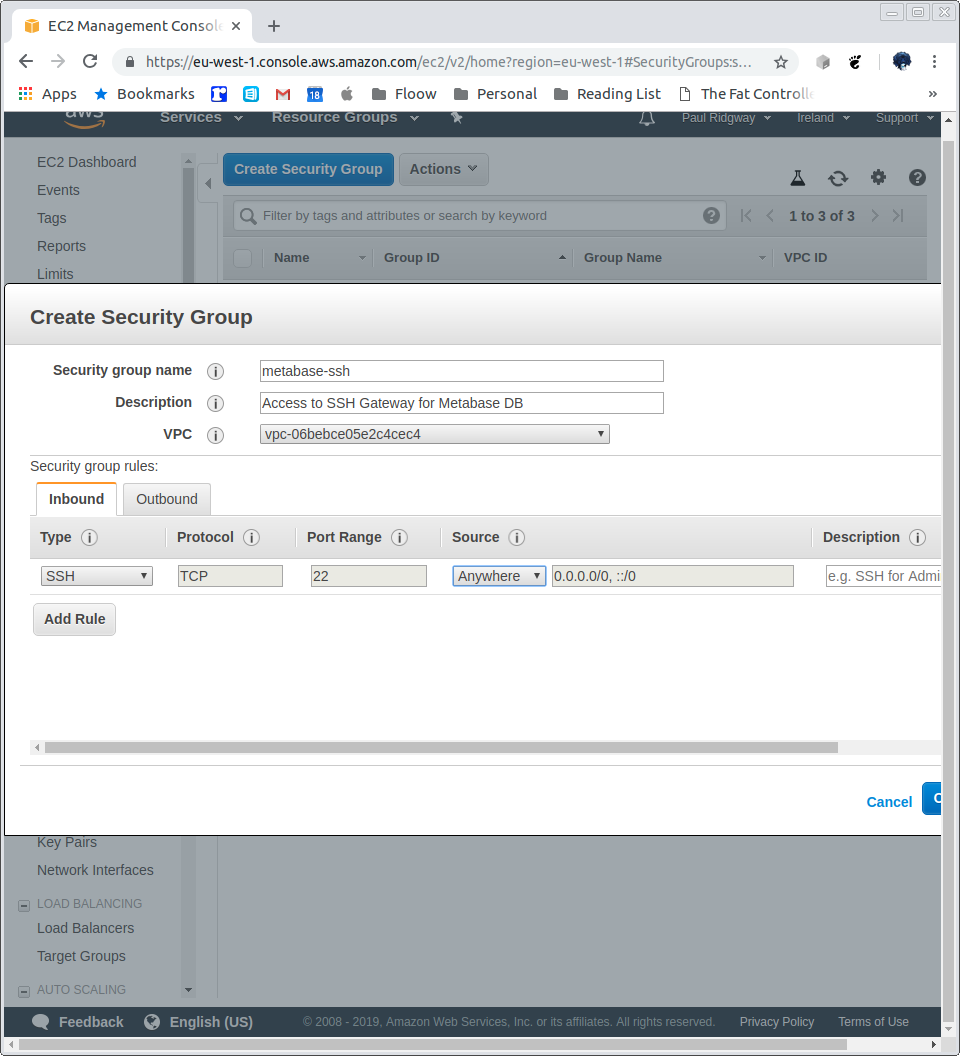Open table settings gear icon
Viewport: 960px width, 1056px height.
pyautogui.click(x=878, y=177)
